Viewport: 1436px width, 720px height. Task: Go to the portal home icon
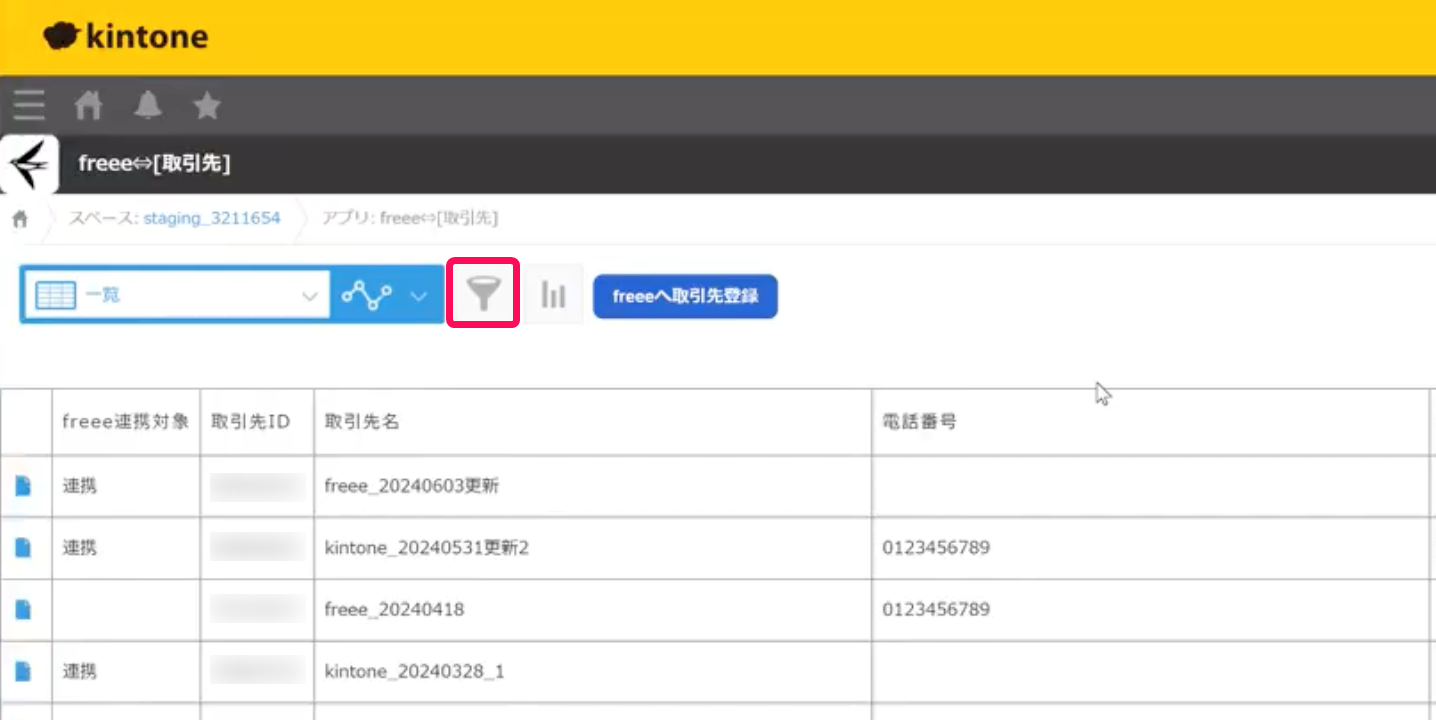click(x=88, y=105)
